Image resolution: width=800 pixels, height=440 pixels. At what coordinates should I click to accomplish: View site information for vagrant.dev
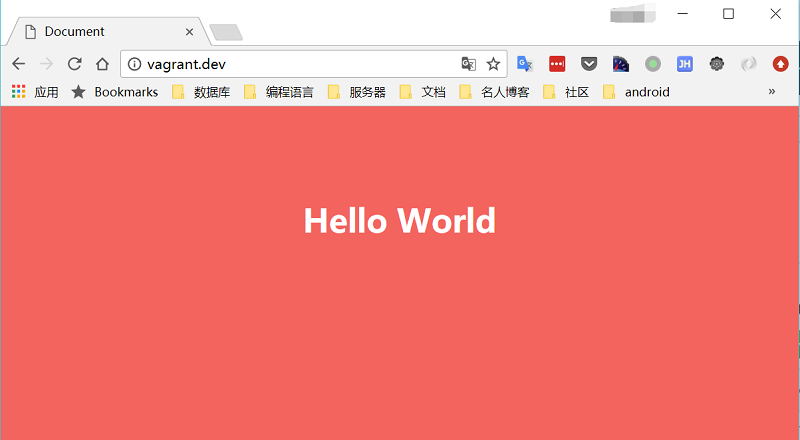click(x=134, y=64)
